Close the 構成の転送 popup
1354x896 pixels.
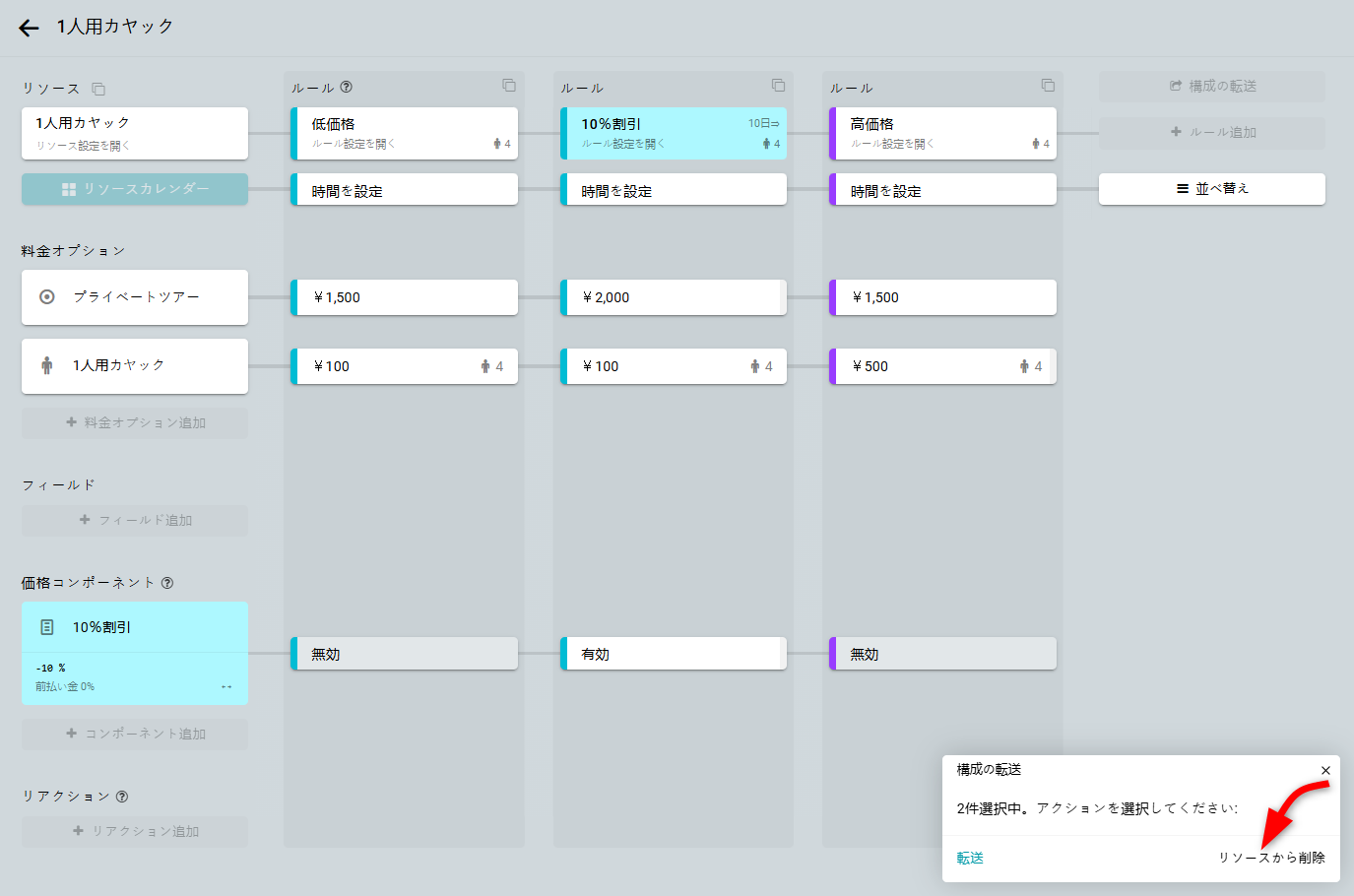[1325, 770]
